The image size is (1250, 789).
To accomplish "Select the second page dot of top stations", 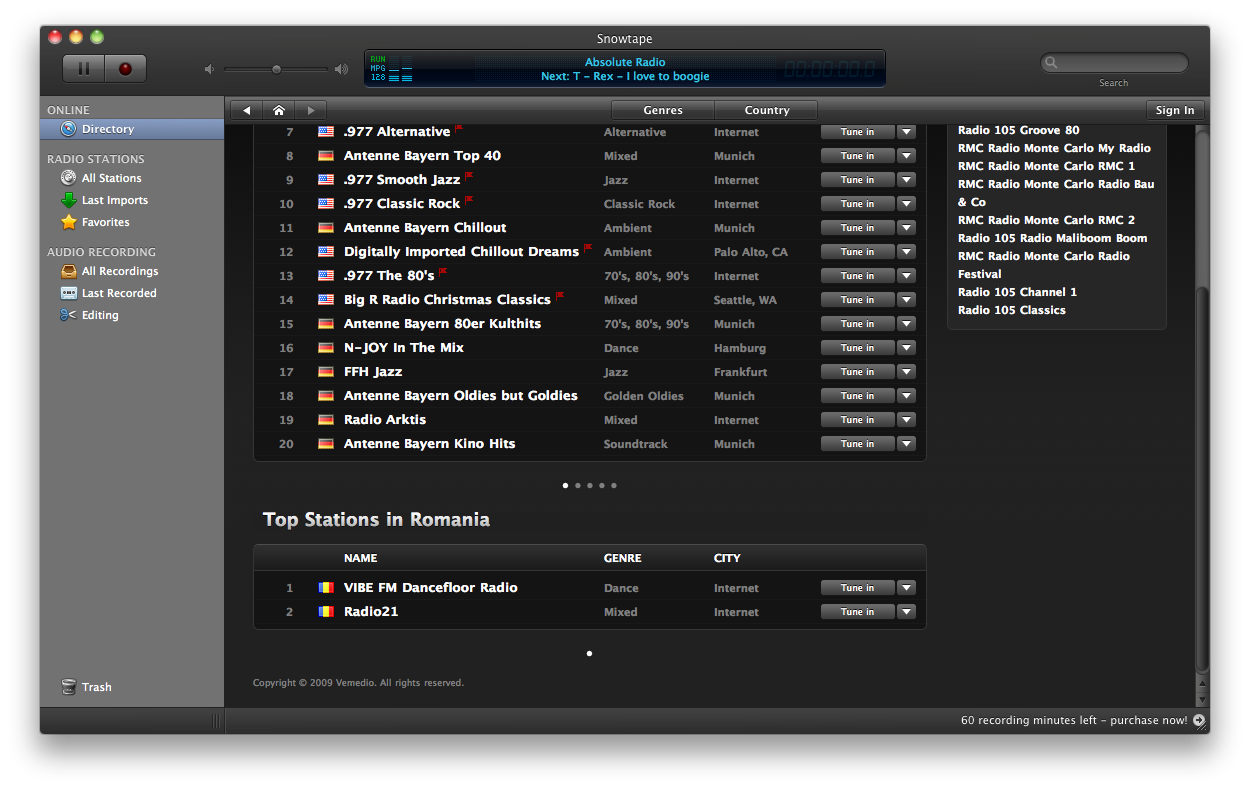I will coord(578,485).
